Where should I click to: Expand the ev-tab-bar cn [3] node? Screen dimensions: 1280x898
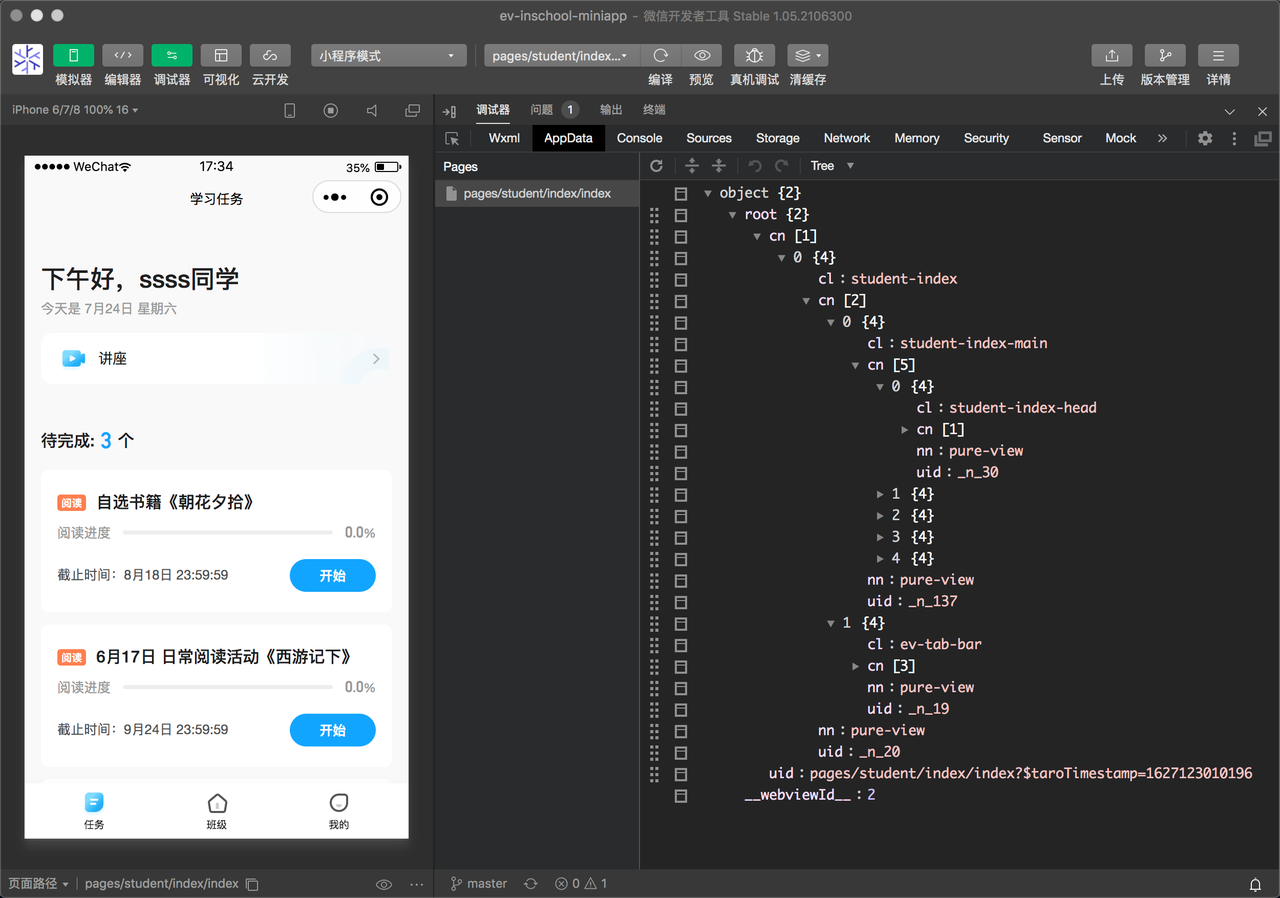point(856,666)
